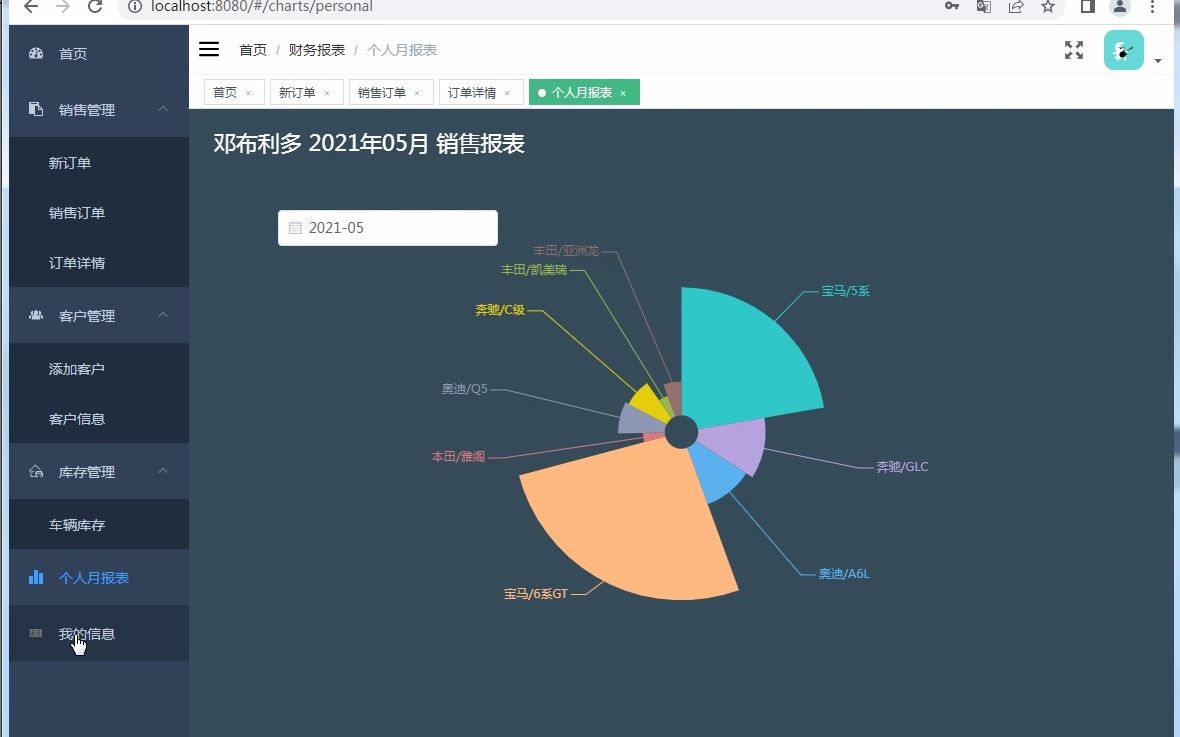This screenshot has width=1180, height=737.
Task: Reload the page with the browser refresh icon
Action: 95,7
